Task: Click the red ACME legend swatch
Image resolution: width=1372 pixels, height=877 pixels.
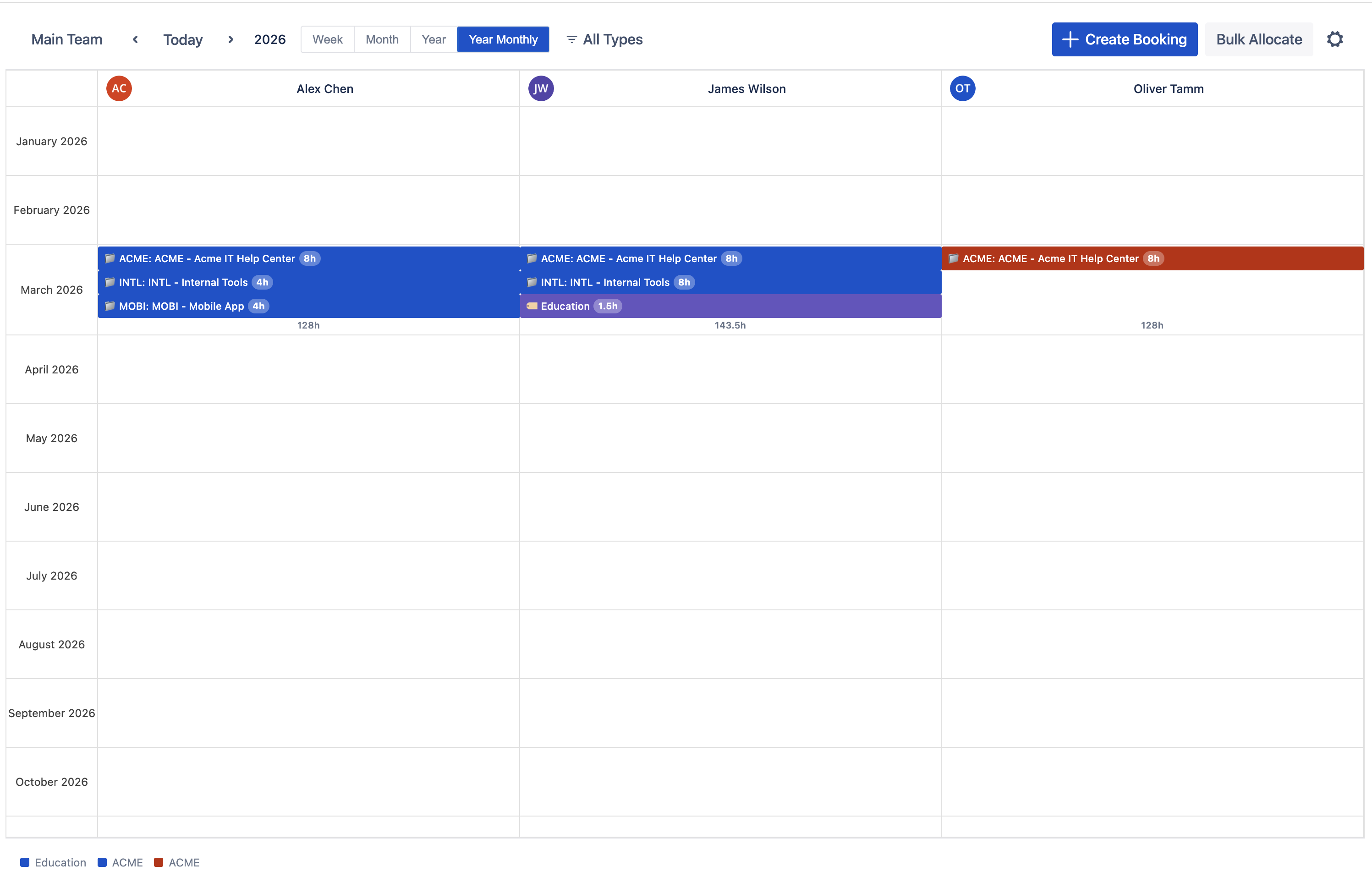Action: coord(159,862)
